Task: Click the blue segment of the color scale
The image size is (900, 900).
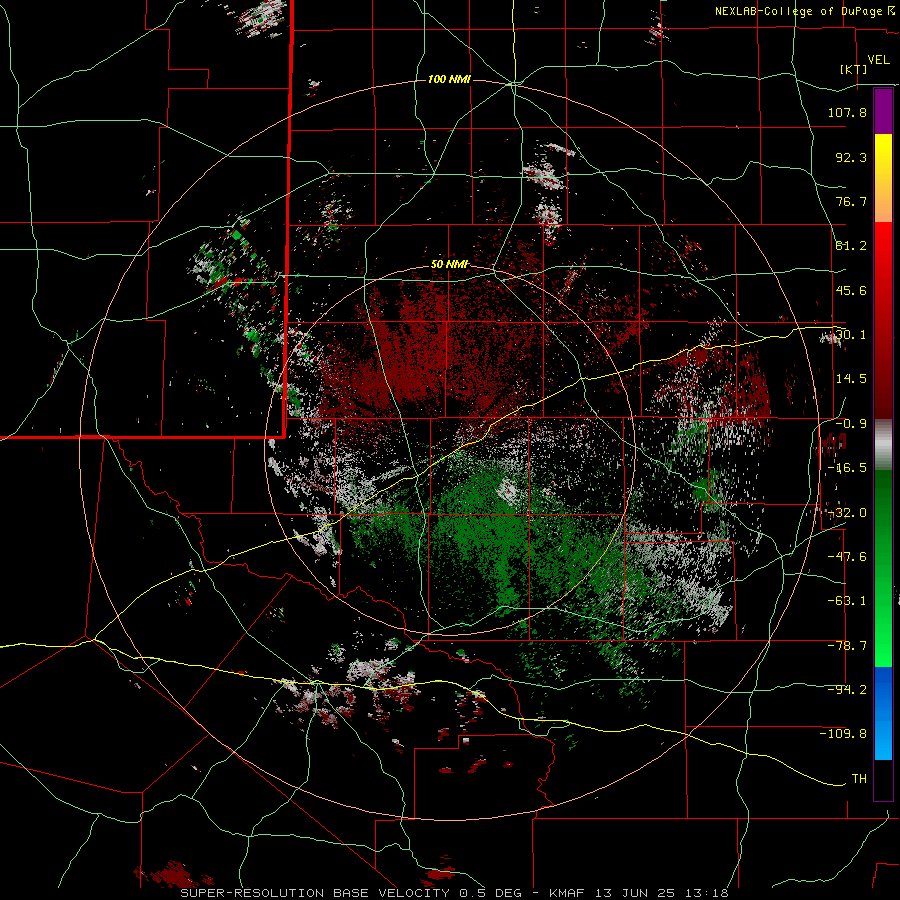Action: (x=883, y=713)
